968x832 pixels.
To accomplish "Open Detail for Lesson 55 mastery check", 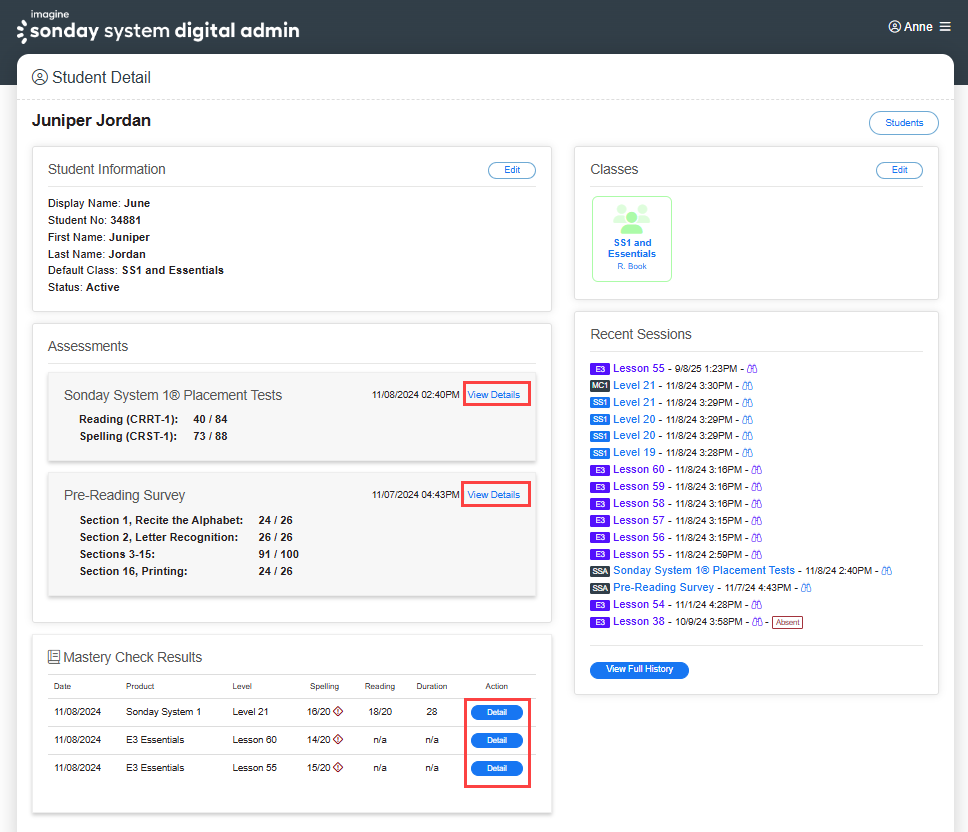I will click(496, 768).
